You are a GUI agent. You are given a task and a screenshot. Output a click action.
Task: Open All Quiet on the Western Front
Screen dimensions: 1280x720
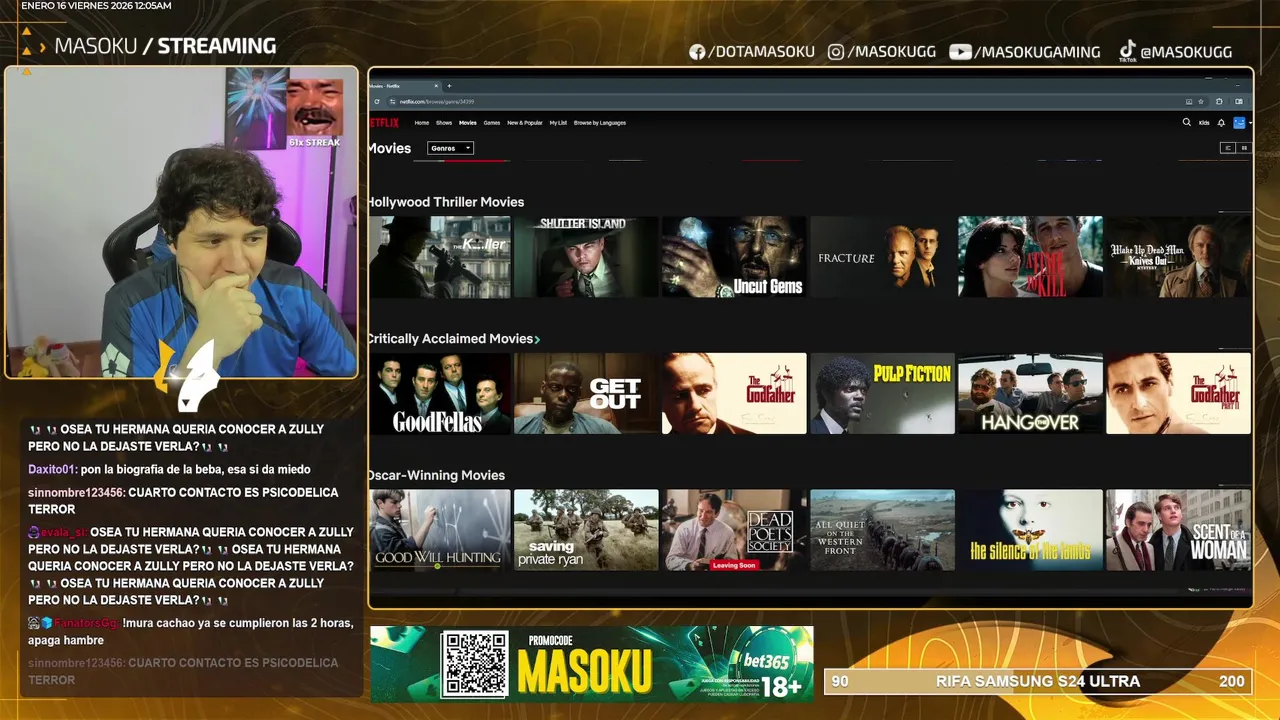(x=882, y=530)
